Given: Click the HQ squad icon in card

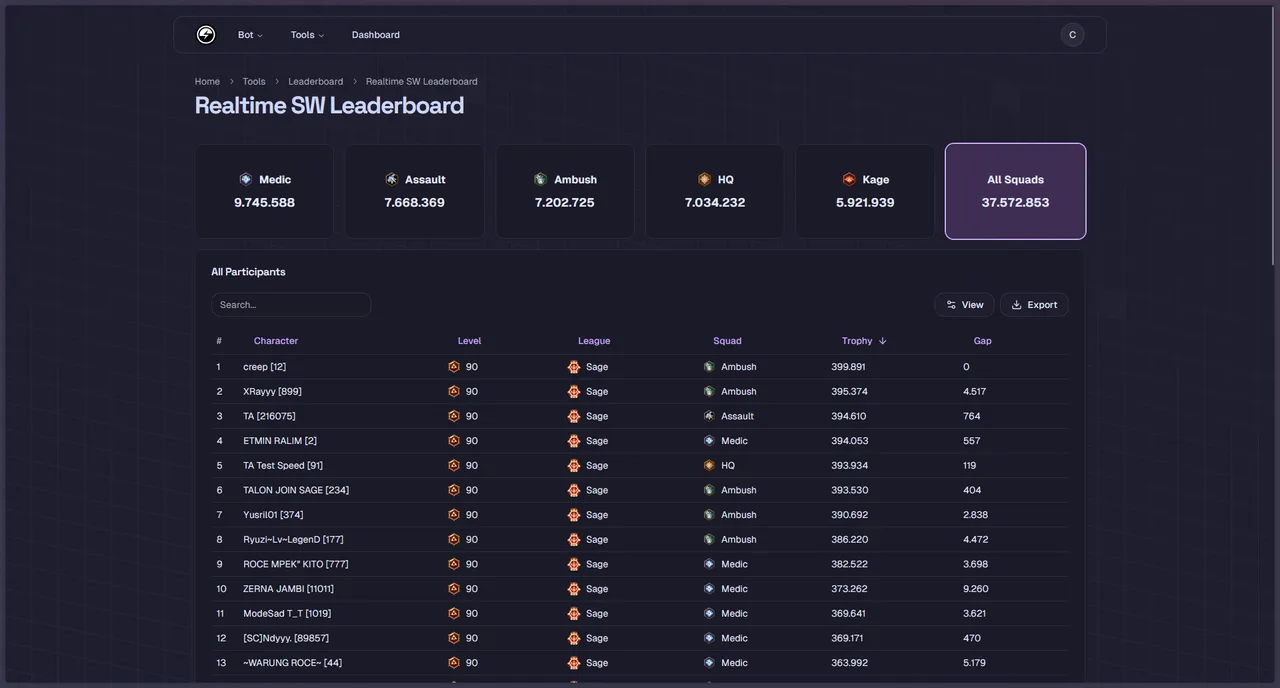Looking at the screenshot, I should [705, 179].
